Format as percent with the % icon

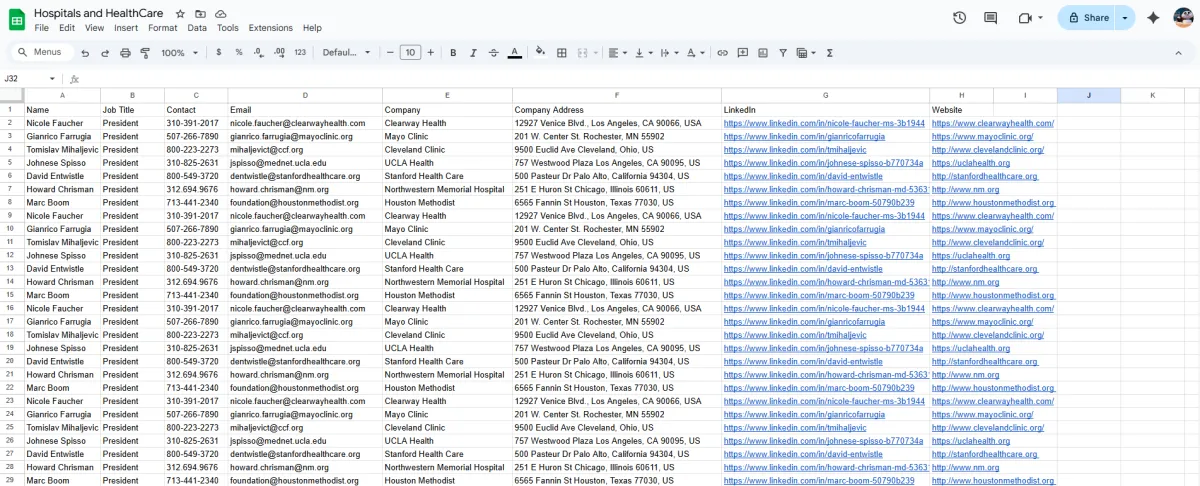[239, 52]
